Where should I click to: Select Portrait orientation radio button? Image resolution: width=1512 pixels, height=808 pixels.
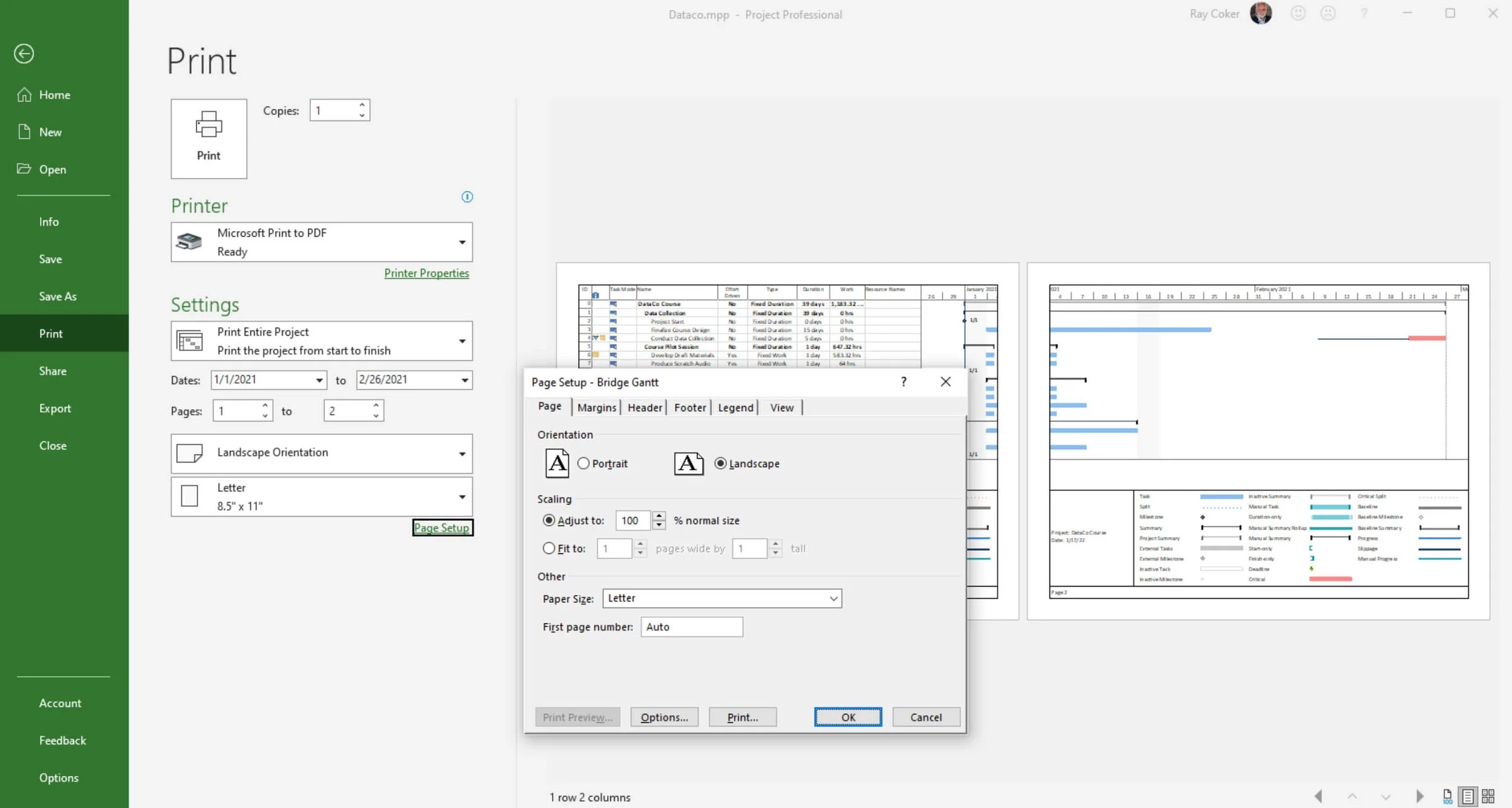click(x=583, y=463)
